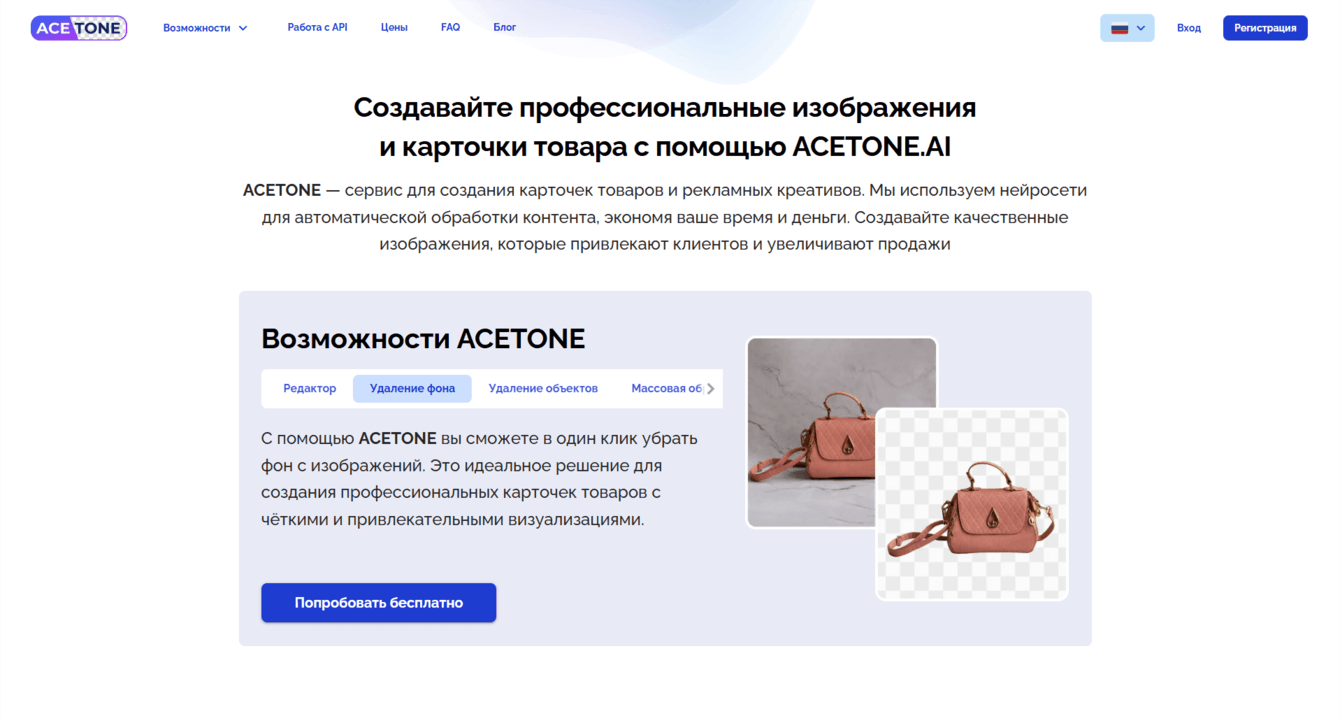This screenshot has width=1340, height=716.
Task: Click the Регистрация button
Action: pos(1265,28)
